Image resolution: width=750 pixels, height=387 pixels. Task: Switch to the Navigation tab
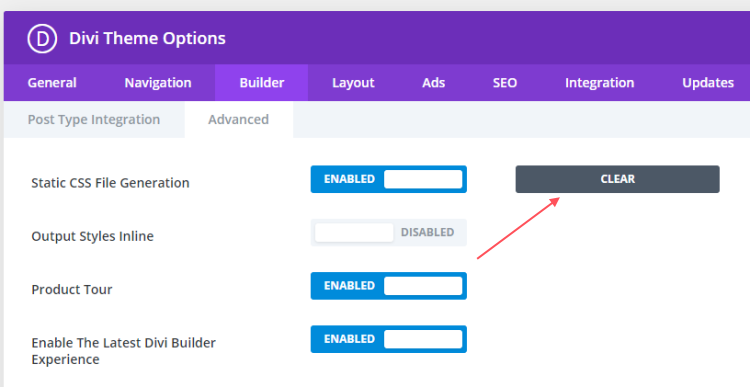[x=158, y=83]
